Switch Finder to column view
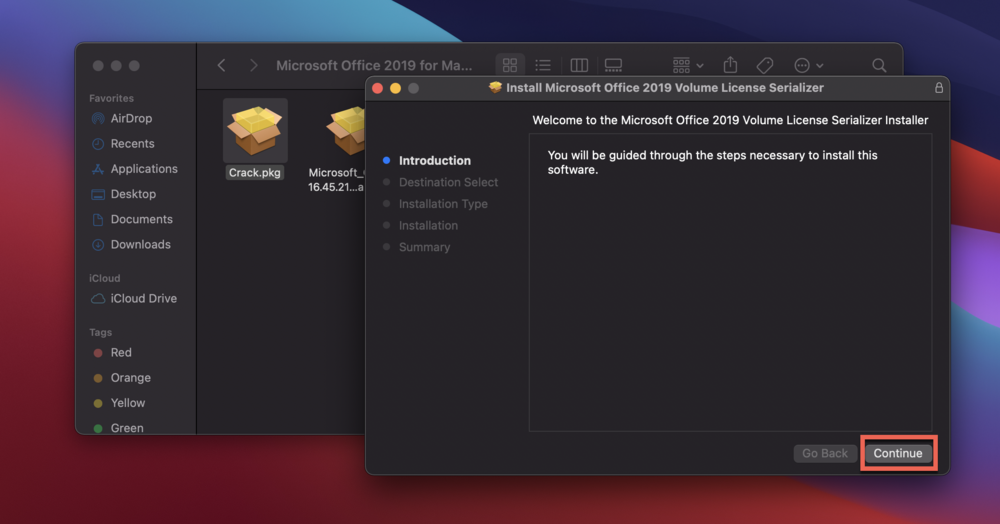The width and height of the screenshot is (1000, 524). (579, 65)
